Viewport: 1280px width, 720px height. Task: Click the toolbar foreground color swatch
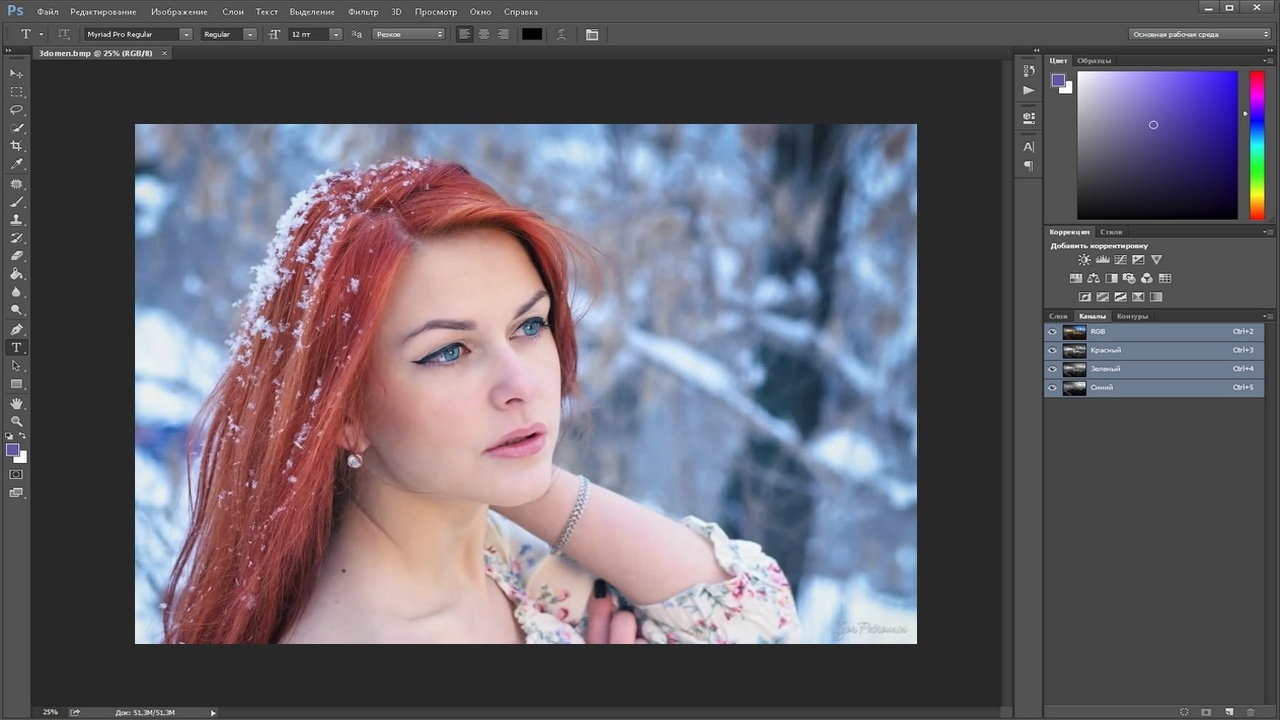pyautogui.click(x=13, y=450)
